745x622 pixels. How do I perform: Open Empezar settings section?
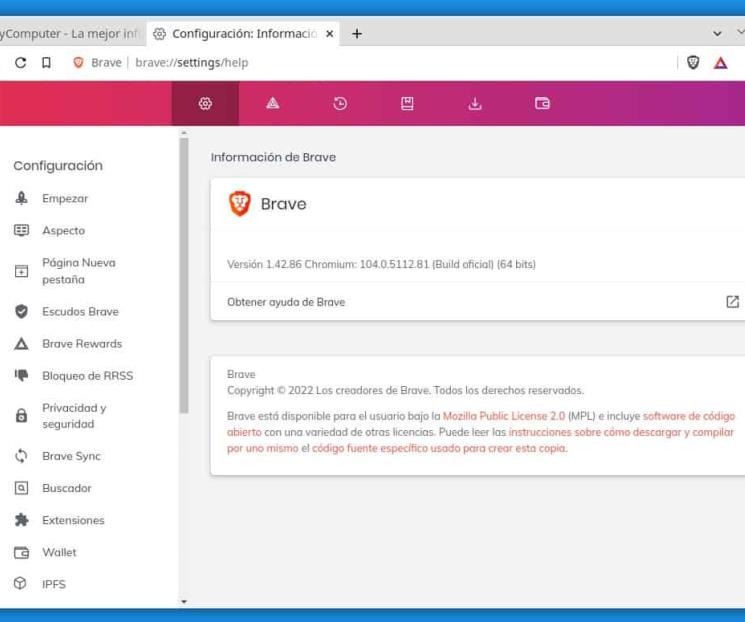tap(65, 198)
